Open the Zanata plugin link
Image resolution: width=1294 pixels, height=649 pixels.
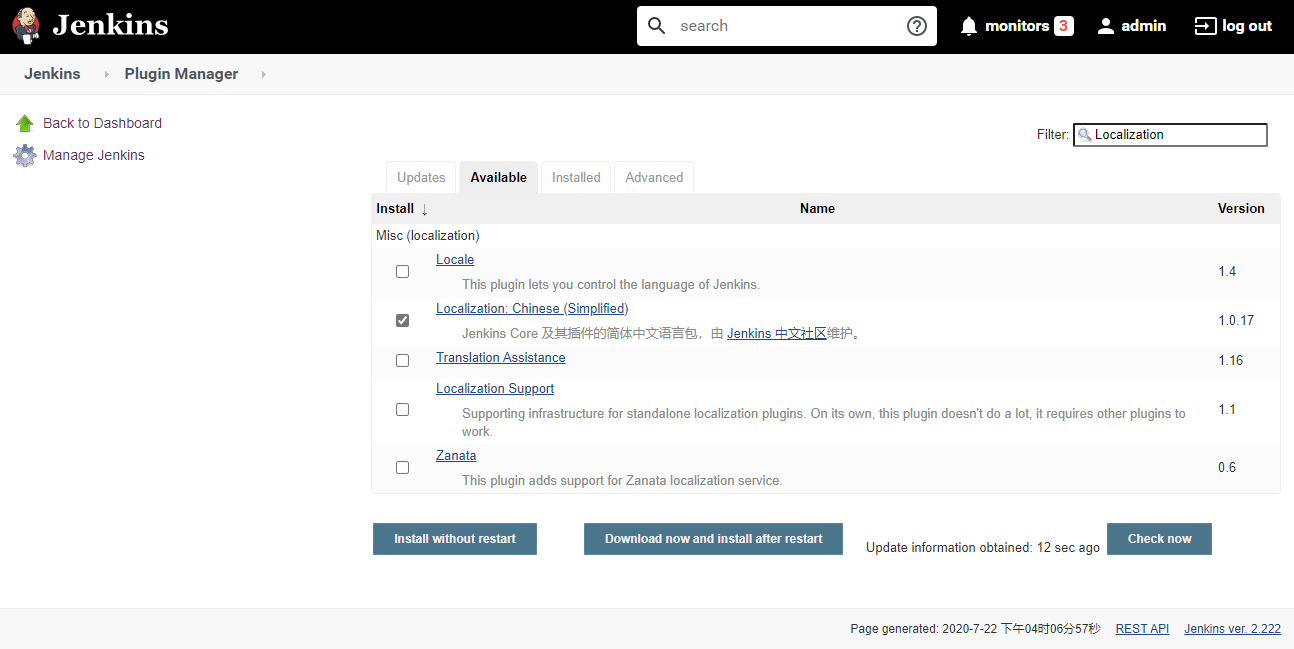(x=456, y=456)
